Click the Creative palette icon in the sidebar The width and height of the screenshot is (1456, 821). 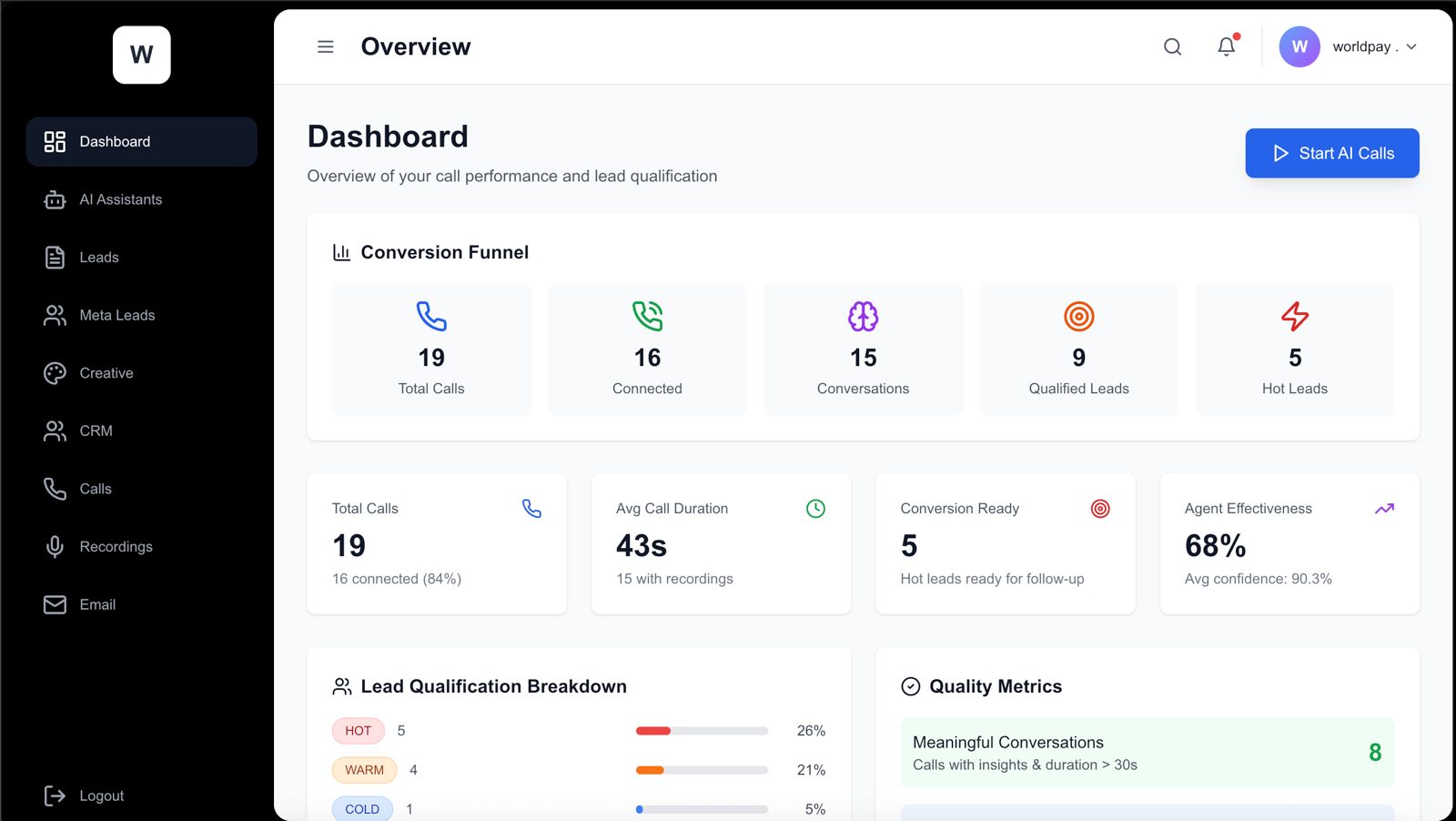click(x=55, y=372)
